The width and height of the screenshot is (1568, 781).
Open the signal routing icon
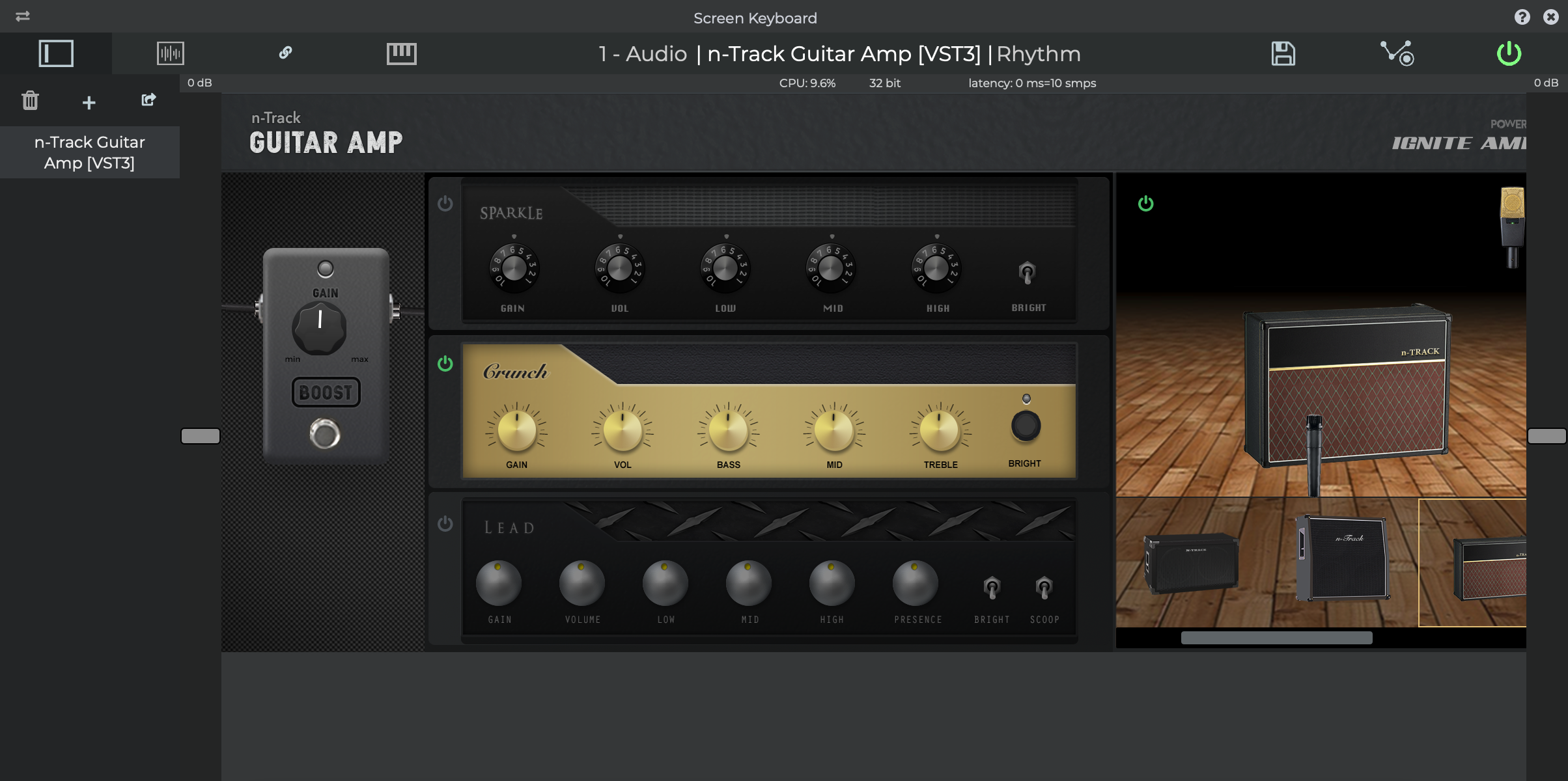tap(1397, 53)
